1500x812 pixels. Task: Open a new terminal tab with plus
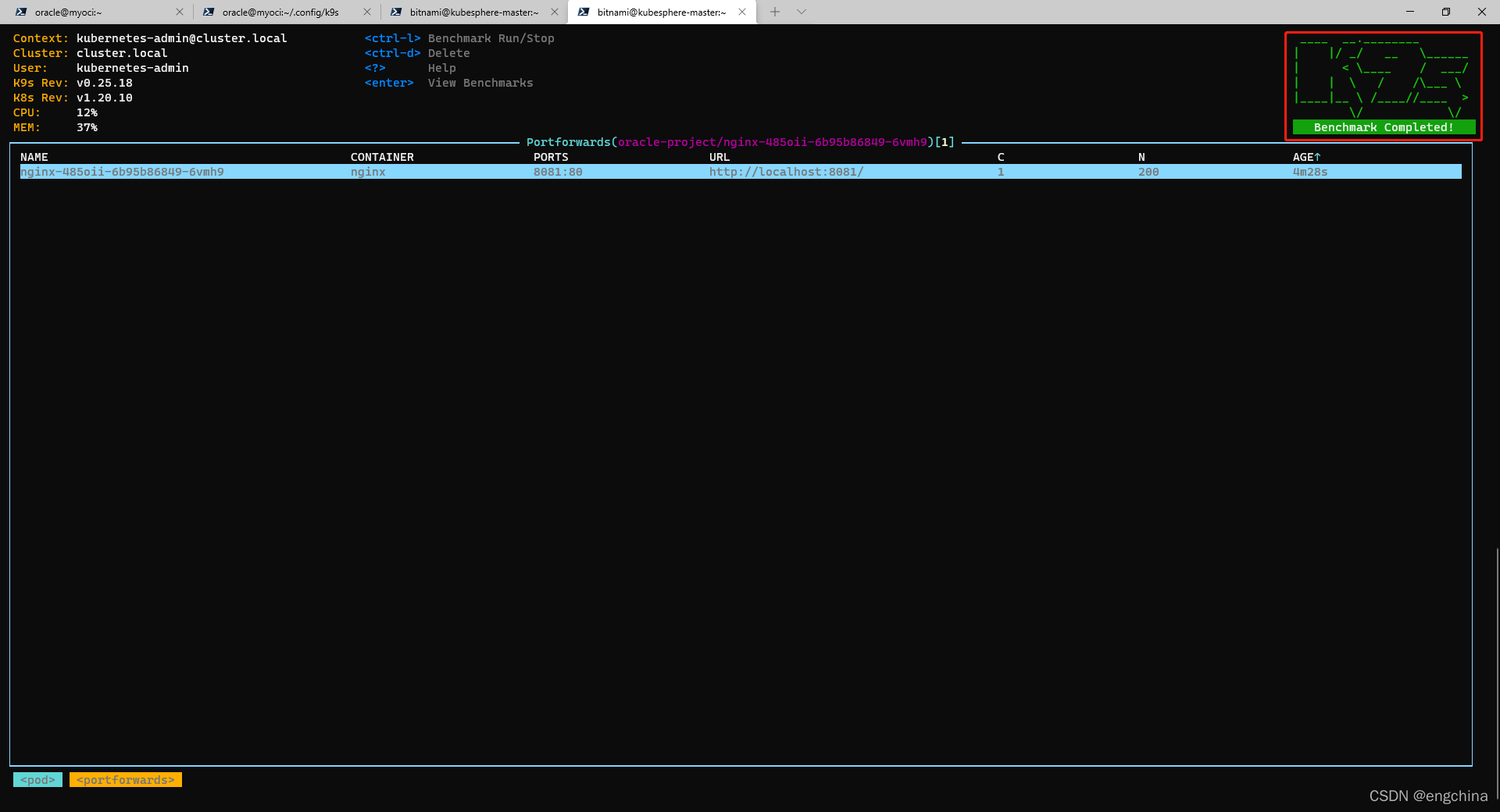[x=775, y=12]
